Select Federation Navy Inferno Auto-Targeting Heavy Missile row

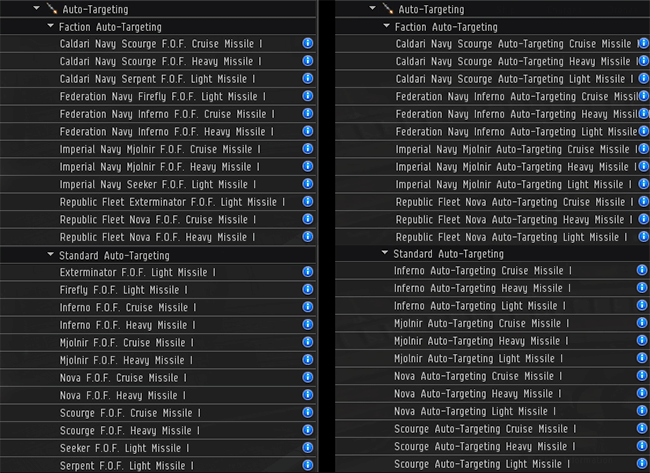pos(492,114)
